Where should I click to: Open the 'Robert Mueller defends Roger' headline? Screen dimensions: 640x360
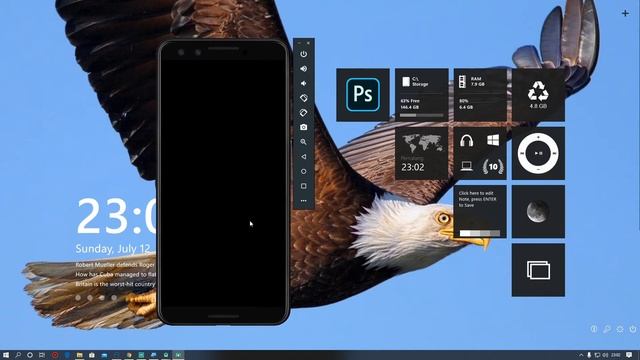pyautogui.click(x=115, y=264)
